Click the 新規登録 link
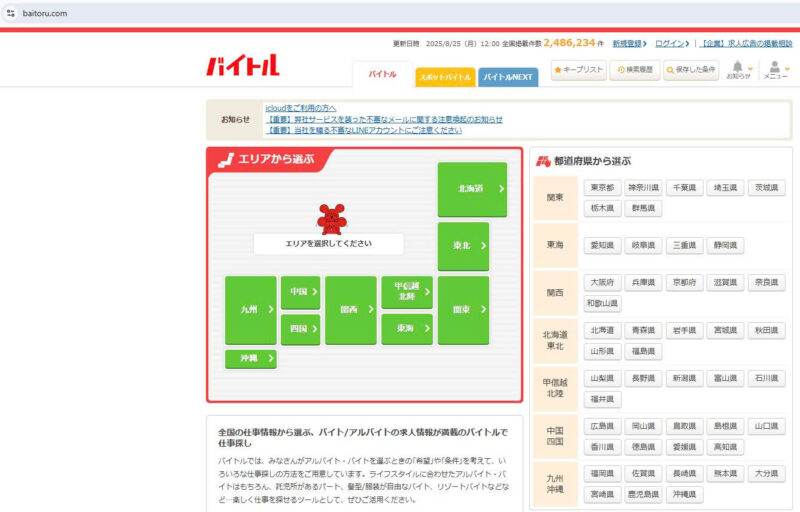 630,44
